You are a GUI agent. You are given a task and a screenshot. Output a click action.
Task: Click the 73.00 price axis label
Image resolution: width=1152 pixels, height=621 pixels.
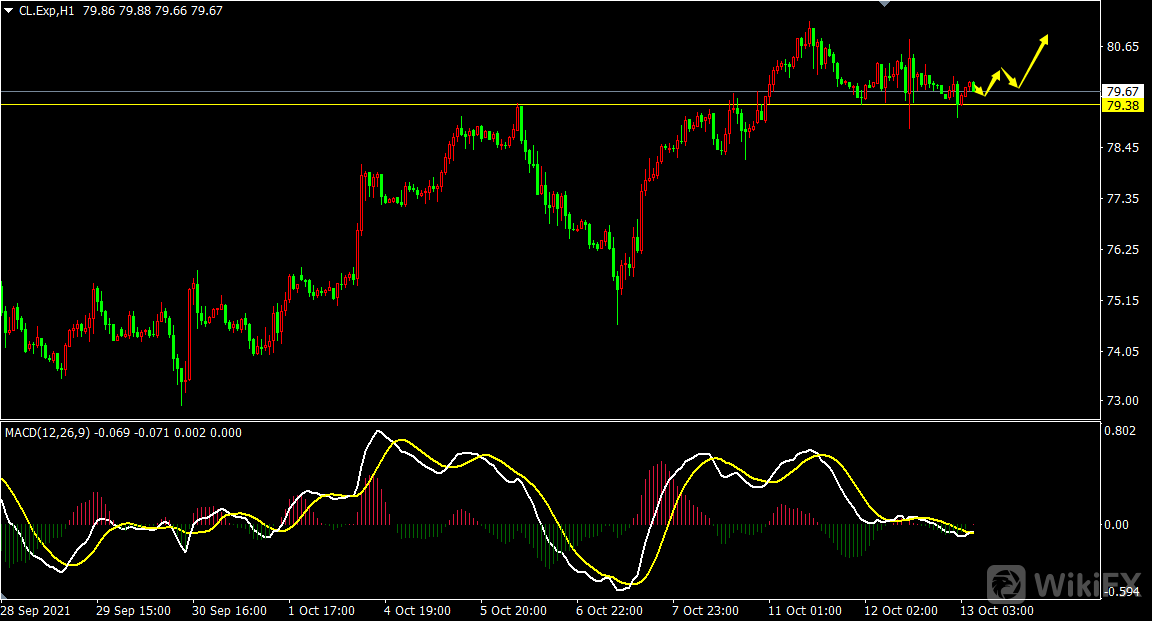point(1123,401)
